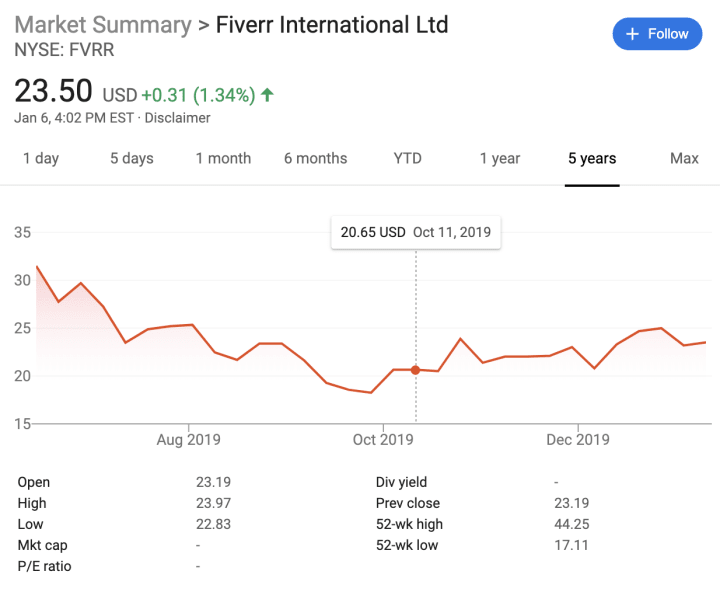Click the 20 y-axis label
Viewport: 720px width, 599px height.
coord(22,376)
